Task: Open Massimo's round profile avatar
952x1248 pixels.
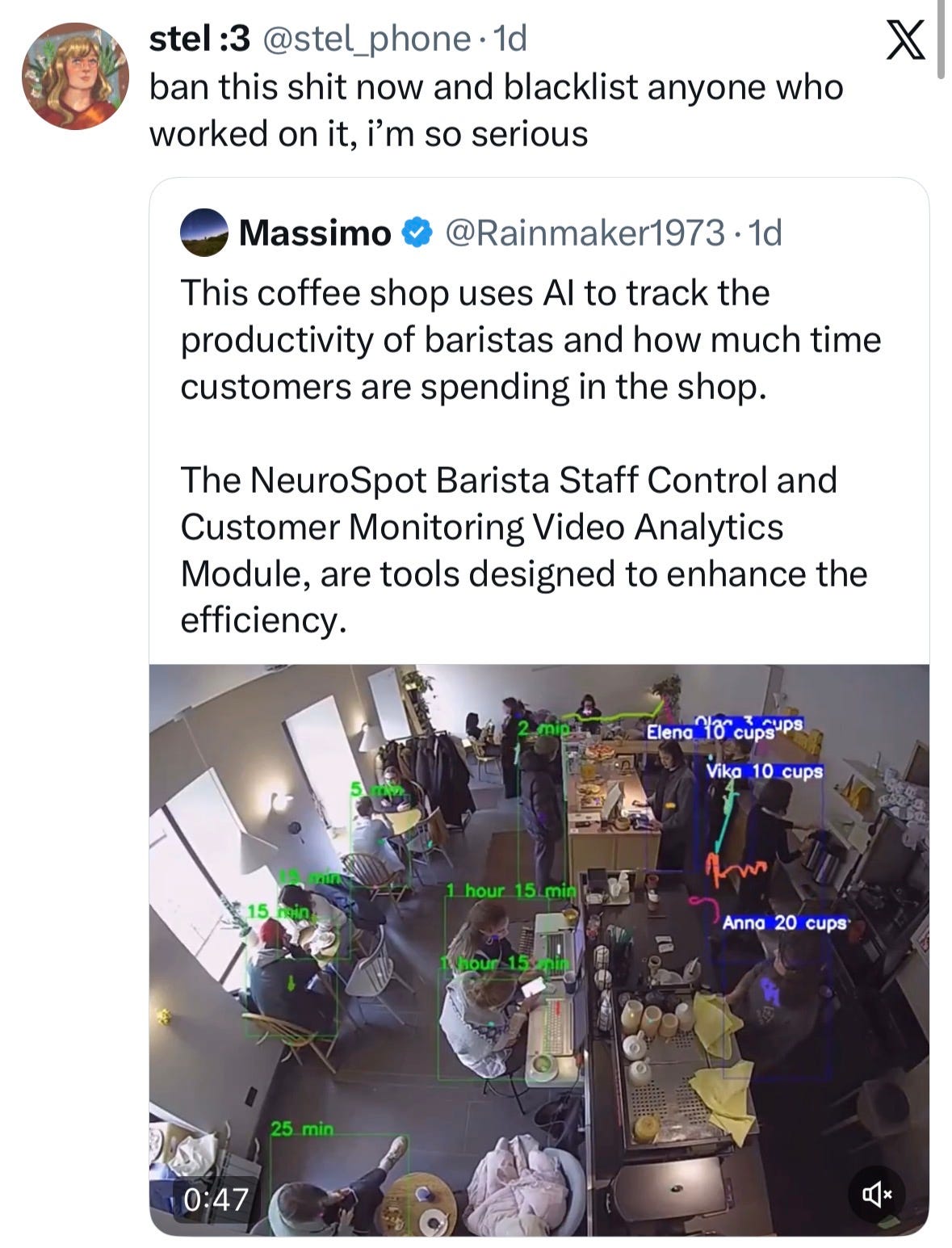Action: point(203,233)
